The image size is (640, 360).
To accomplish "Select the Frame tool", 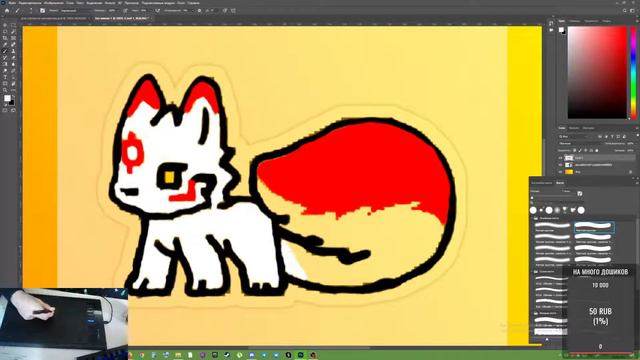I will pos(13,38).
